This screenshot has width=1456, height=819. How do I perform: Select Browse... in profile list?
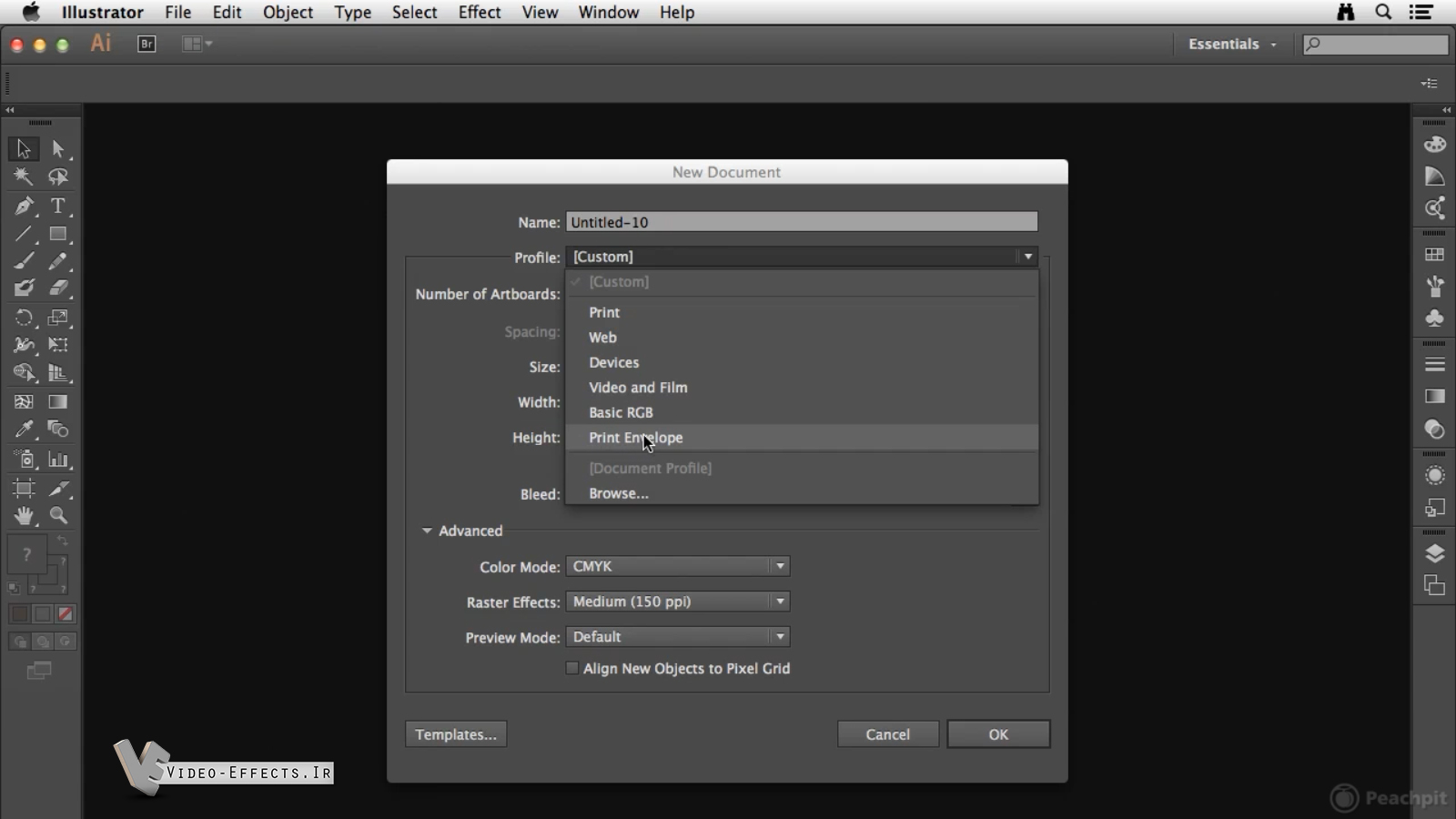(x=802, y=493)
